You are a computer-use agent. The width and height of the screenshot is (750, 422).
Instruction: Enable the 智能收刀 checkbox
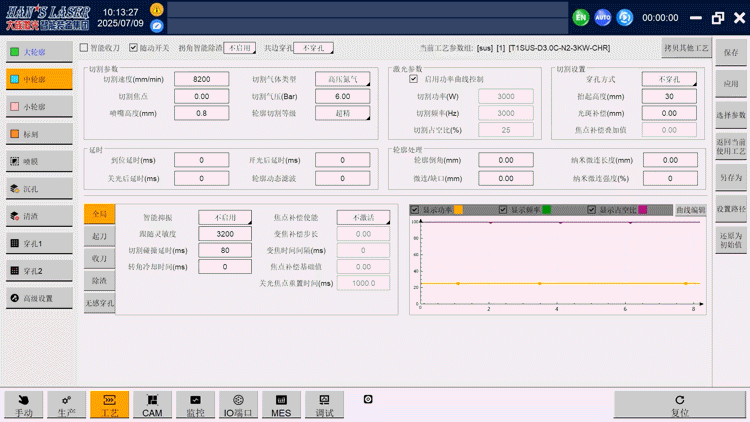click(84, 47)
